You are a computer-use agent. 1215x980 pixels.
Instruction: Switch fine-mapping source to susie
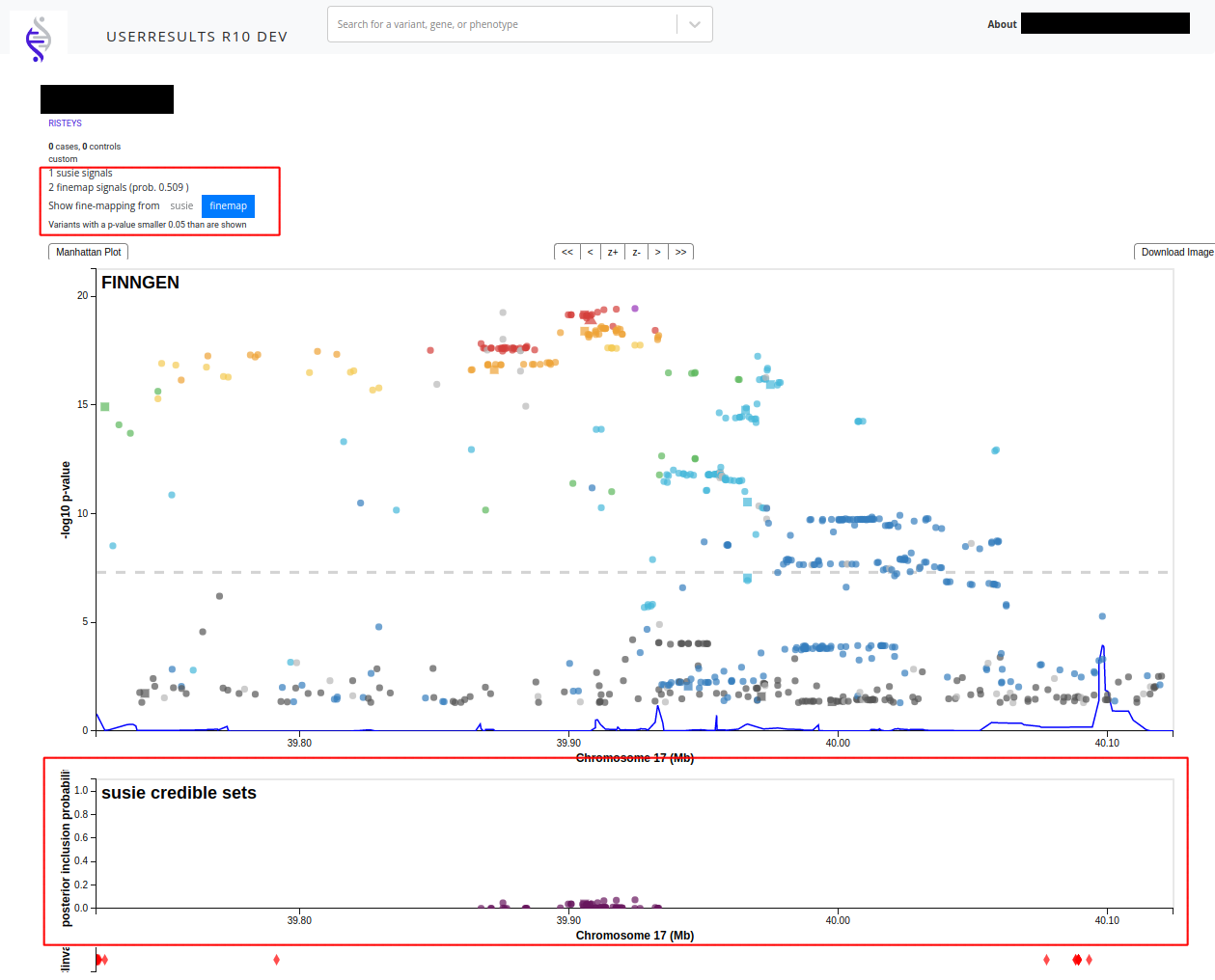pyautogui.click(x=181, y=205)
